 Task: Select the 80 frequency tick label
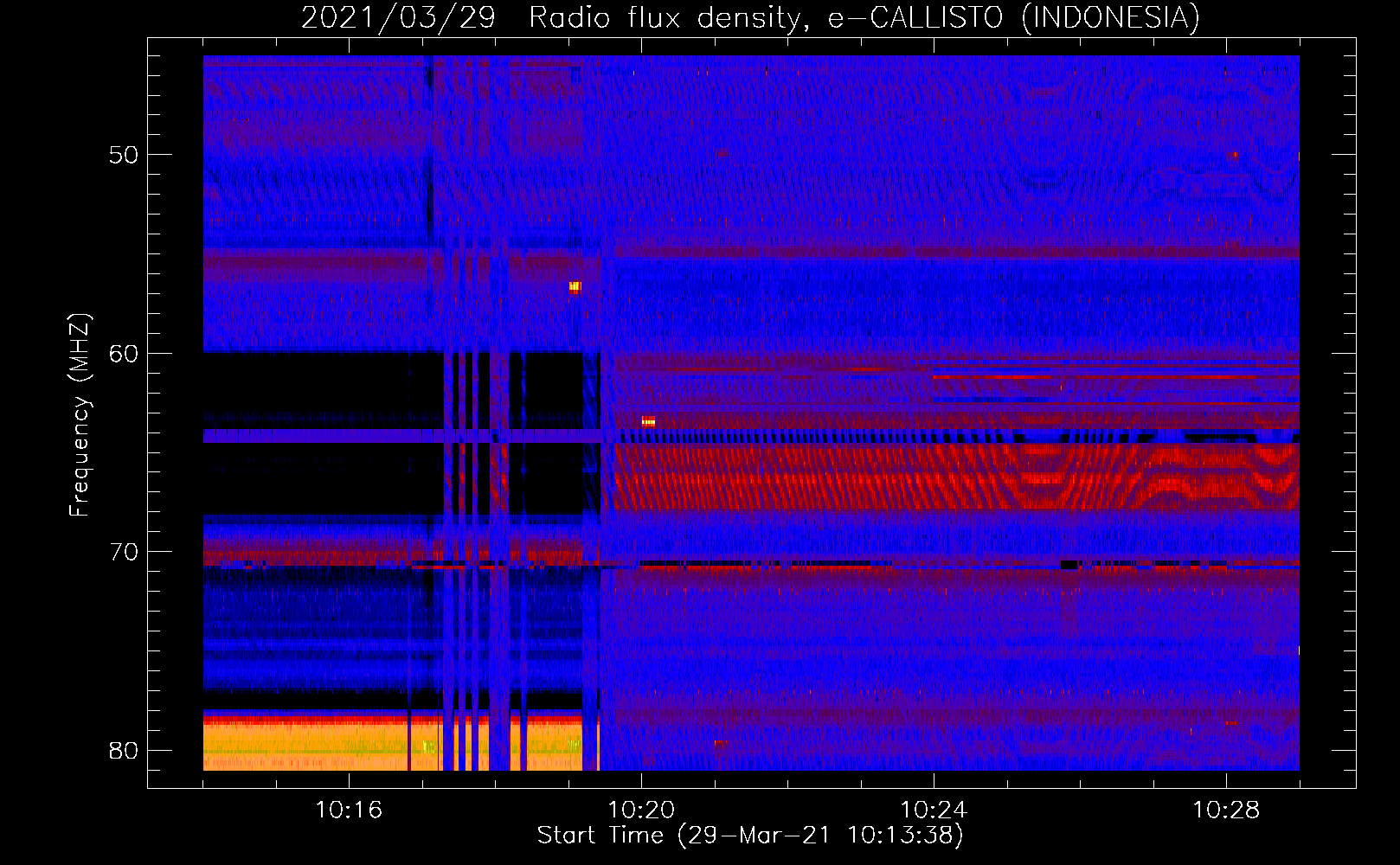click(x=124, y=750)
